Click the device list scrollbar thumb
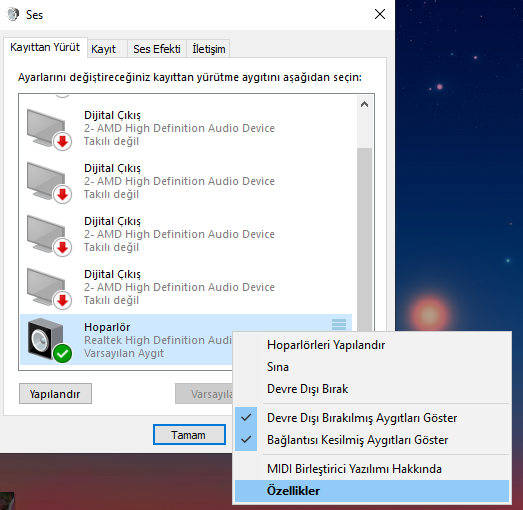This screenshot has height=510, width=523. pyautogui.click(x=364, y=239)
